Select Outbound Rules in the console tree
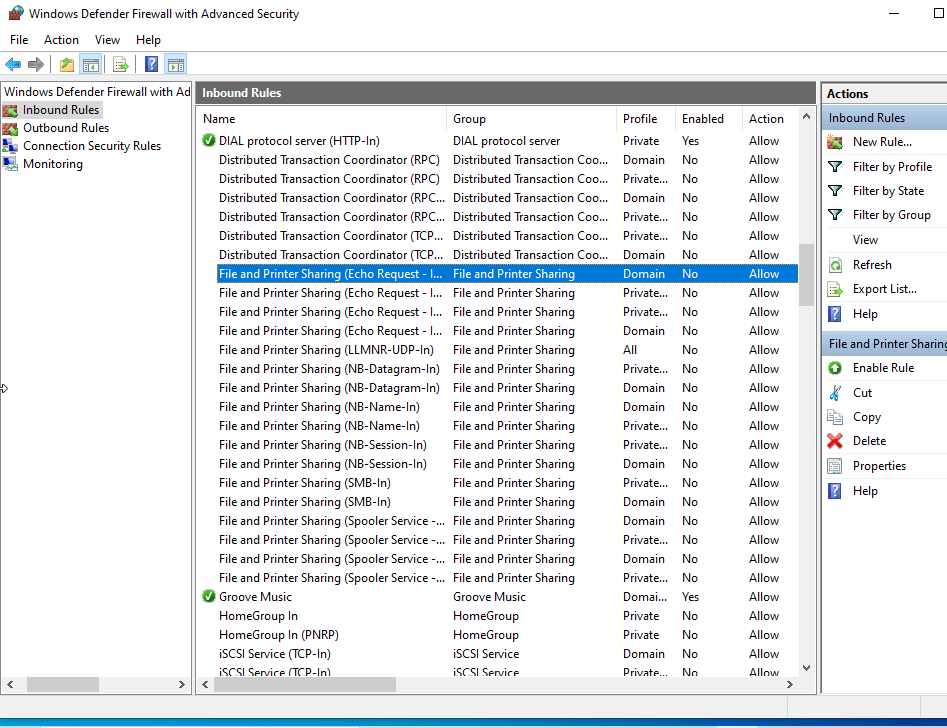The image size is (947, 728). [66, 128]
